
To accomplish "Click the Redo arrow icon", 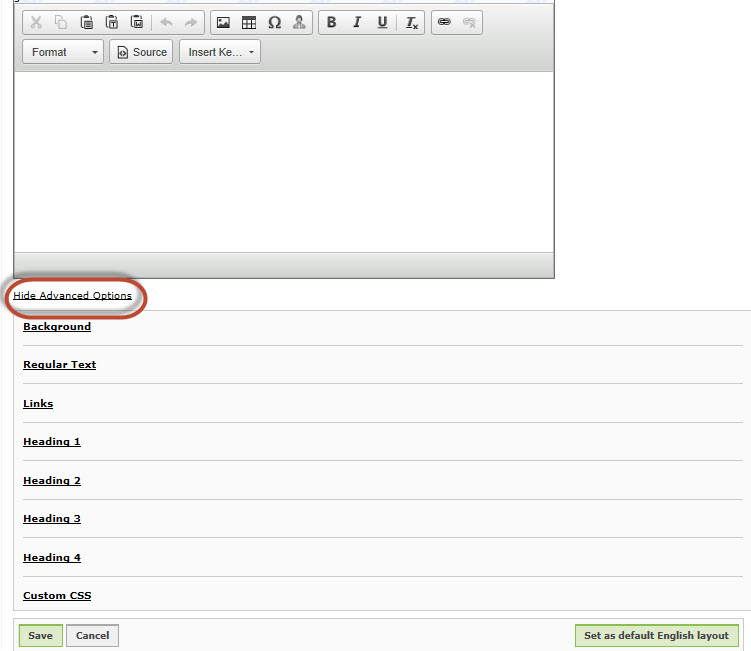I will coord(191,23).
